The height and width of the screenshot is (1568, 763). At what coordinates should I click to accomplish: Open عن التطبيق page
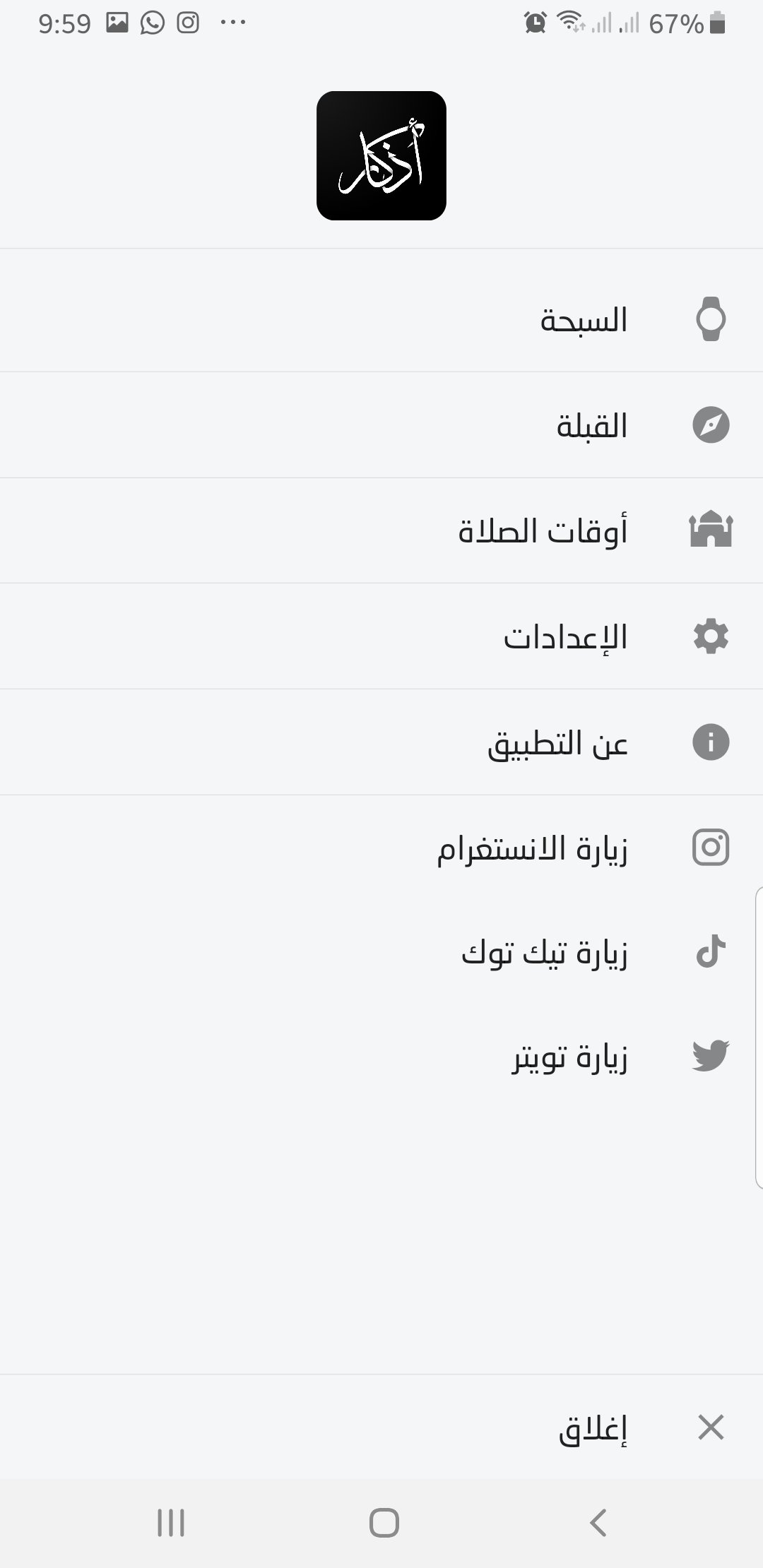coord(558,742)
